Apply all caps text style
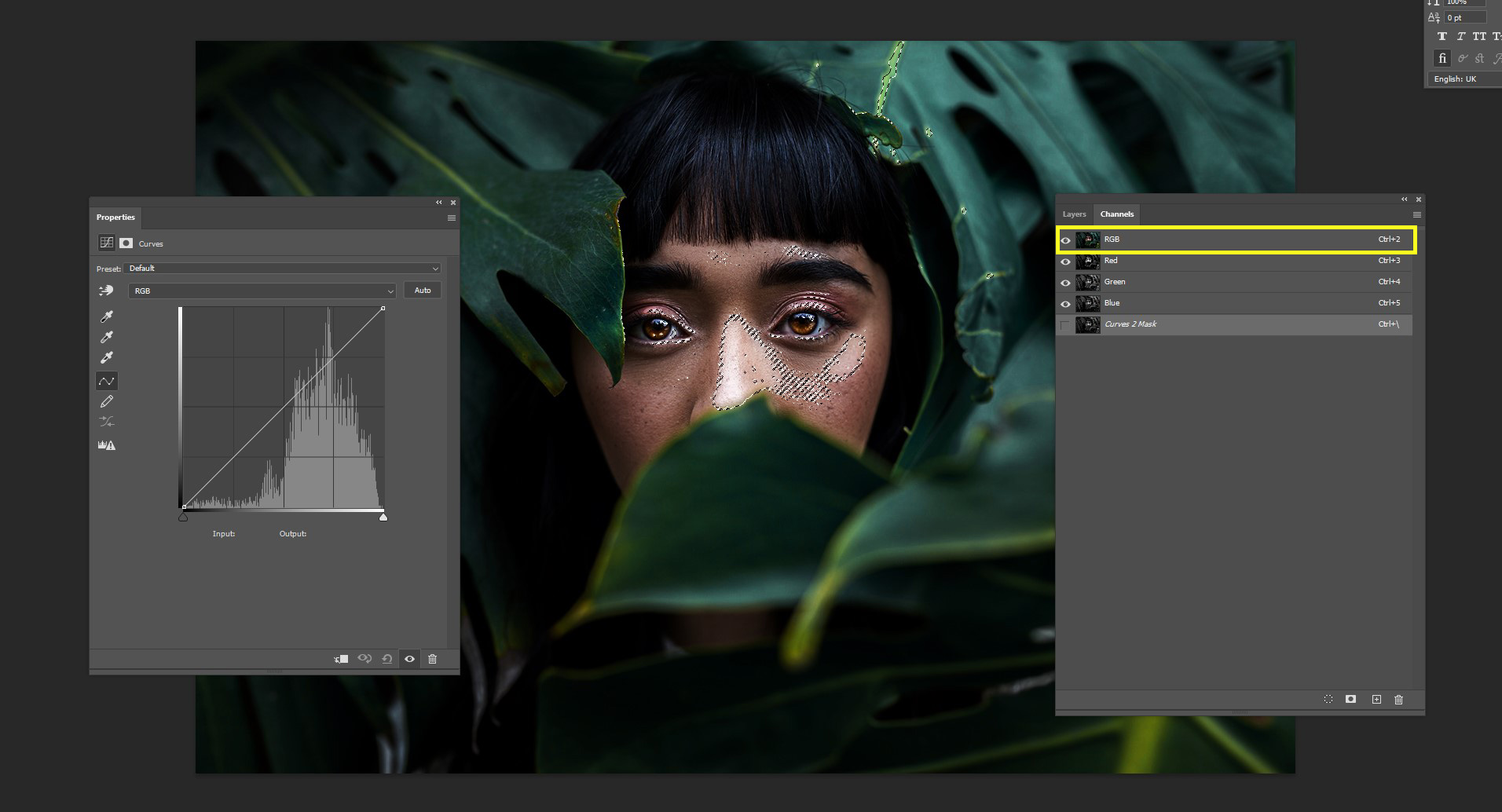The image size is (1502, 812). [1479, 36]
